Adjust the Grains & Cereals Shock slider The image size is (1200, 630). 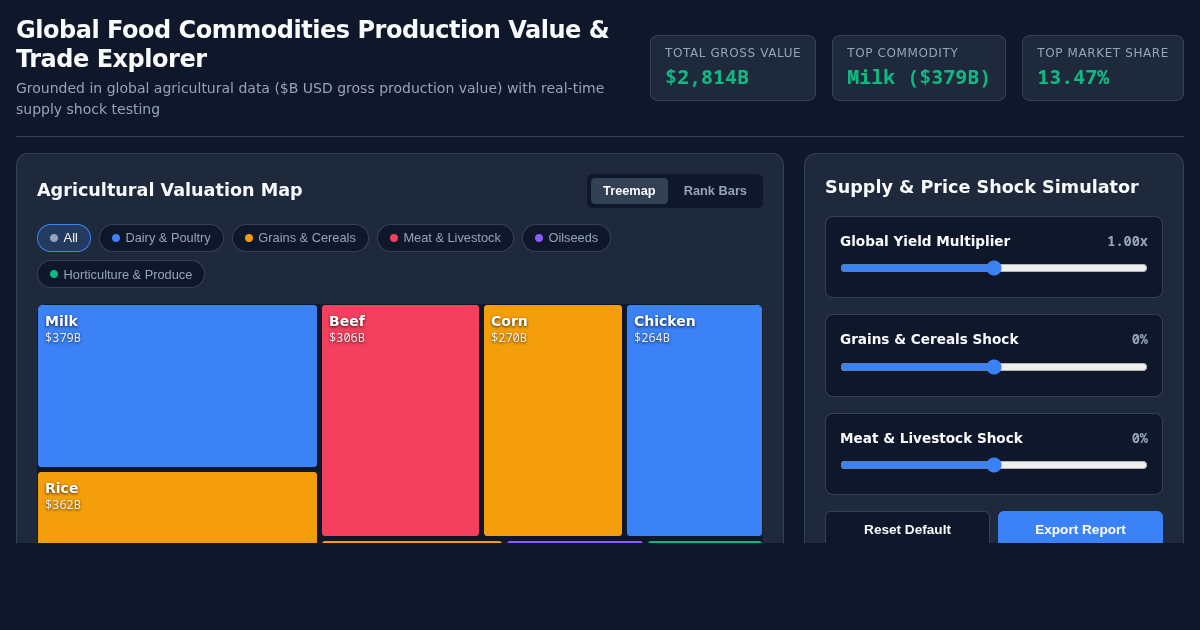click(994, 367)
